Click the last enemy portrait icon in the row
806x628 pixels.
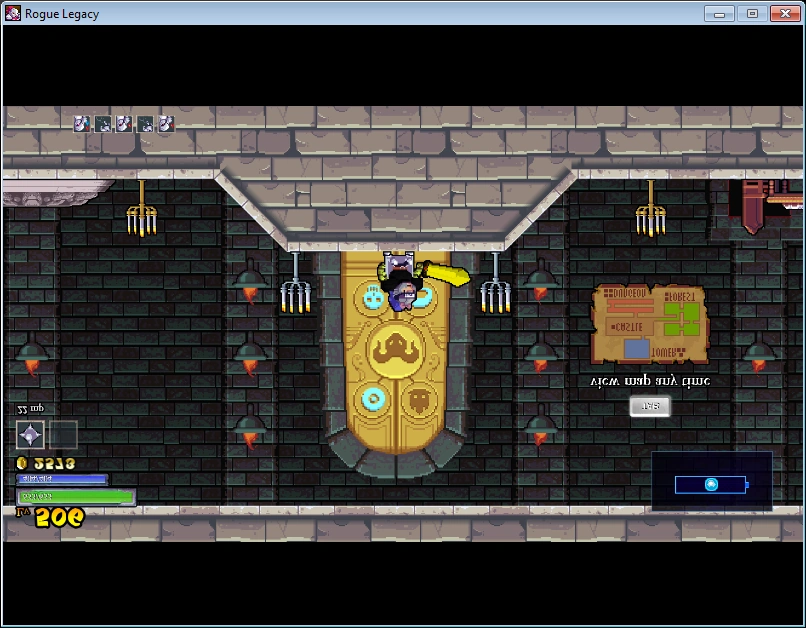coord(166,124)
